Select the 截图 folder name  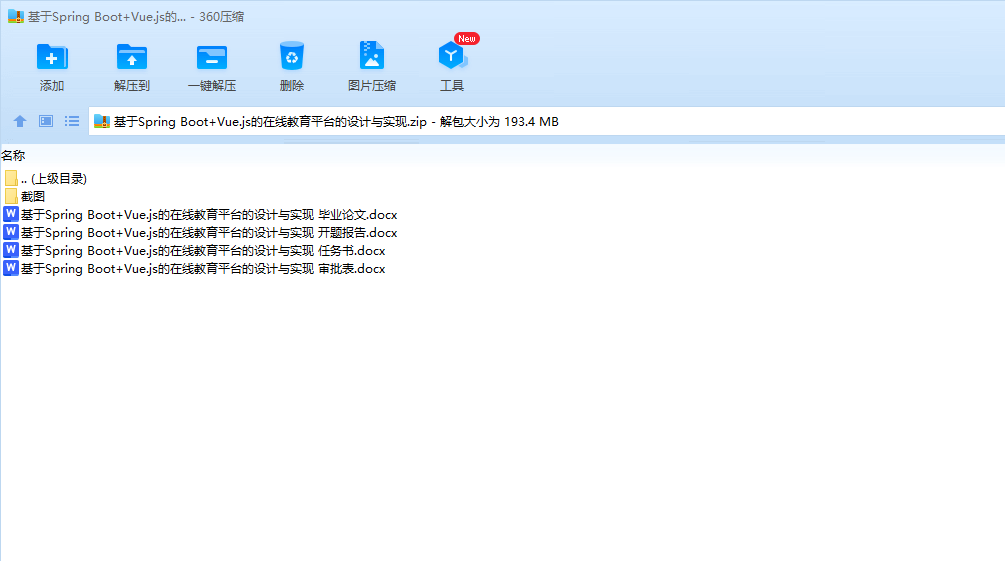(x=33, y=197)
